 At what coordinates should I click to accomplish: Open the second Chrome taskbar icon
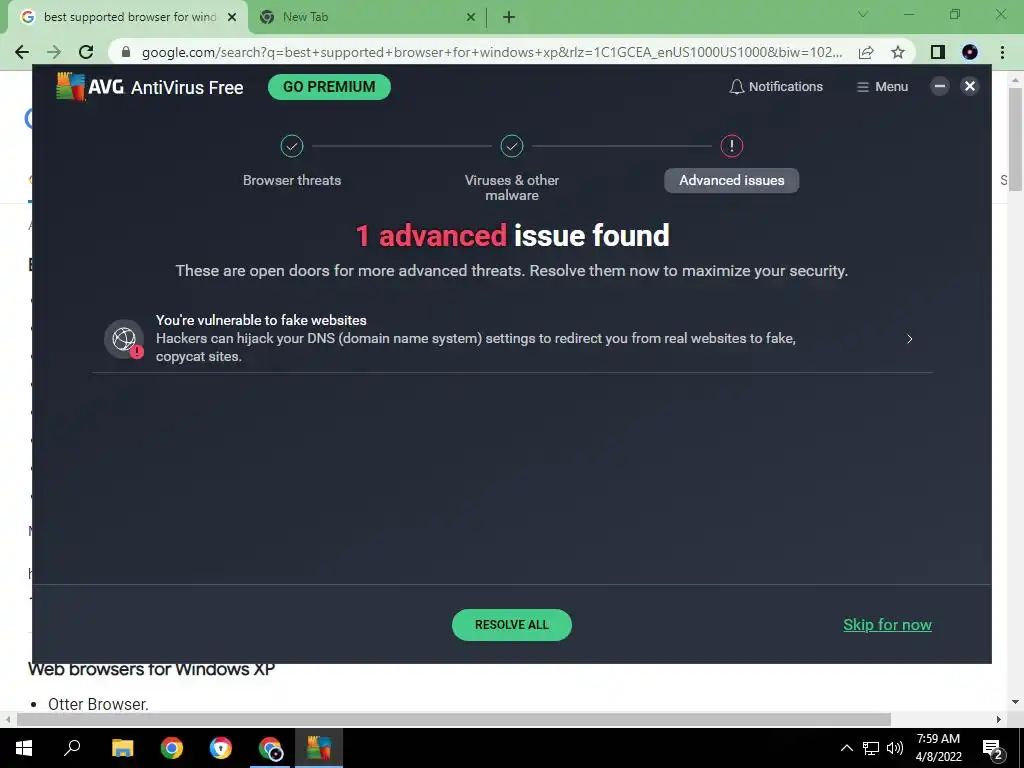click(270, 748)
